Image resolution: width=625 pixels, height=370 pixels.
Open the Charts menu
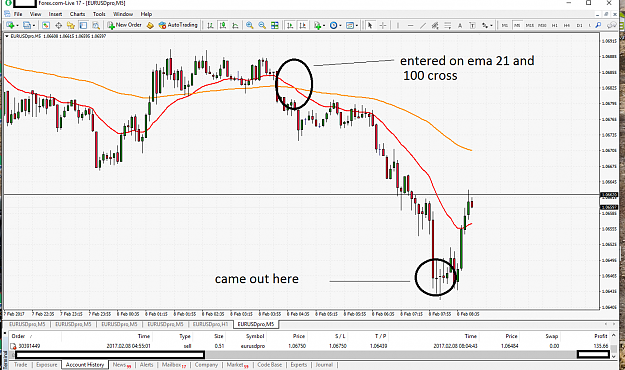click(77, 14)
